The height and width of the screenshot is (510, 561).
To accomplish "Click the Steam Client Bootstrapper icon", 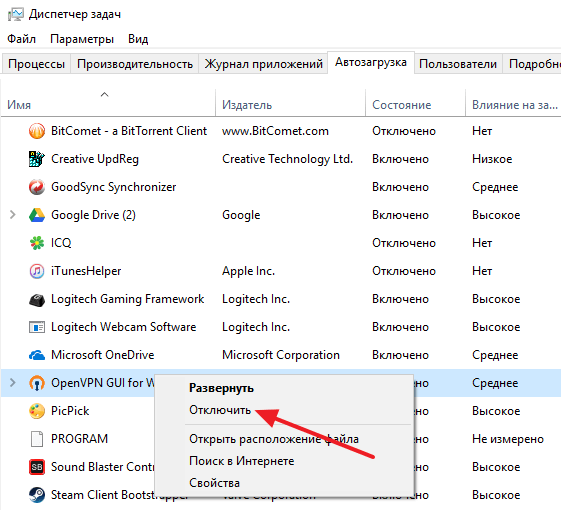I will 37,495.
